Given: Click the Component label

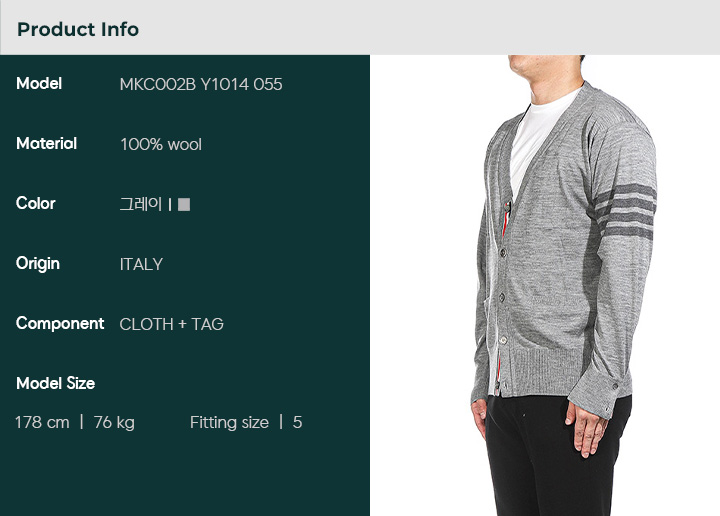Looking at the screenshot, I should 60,324.
